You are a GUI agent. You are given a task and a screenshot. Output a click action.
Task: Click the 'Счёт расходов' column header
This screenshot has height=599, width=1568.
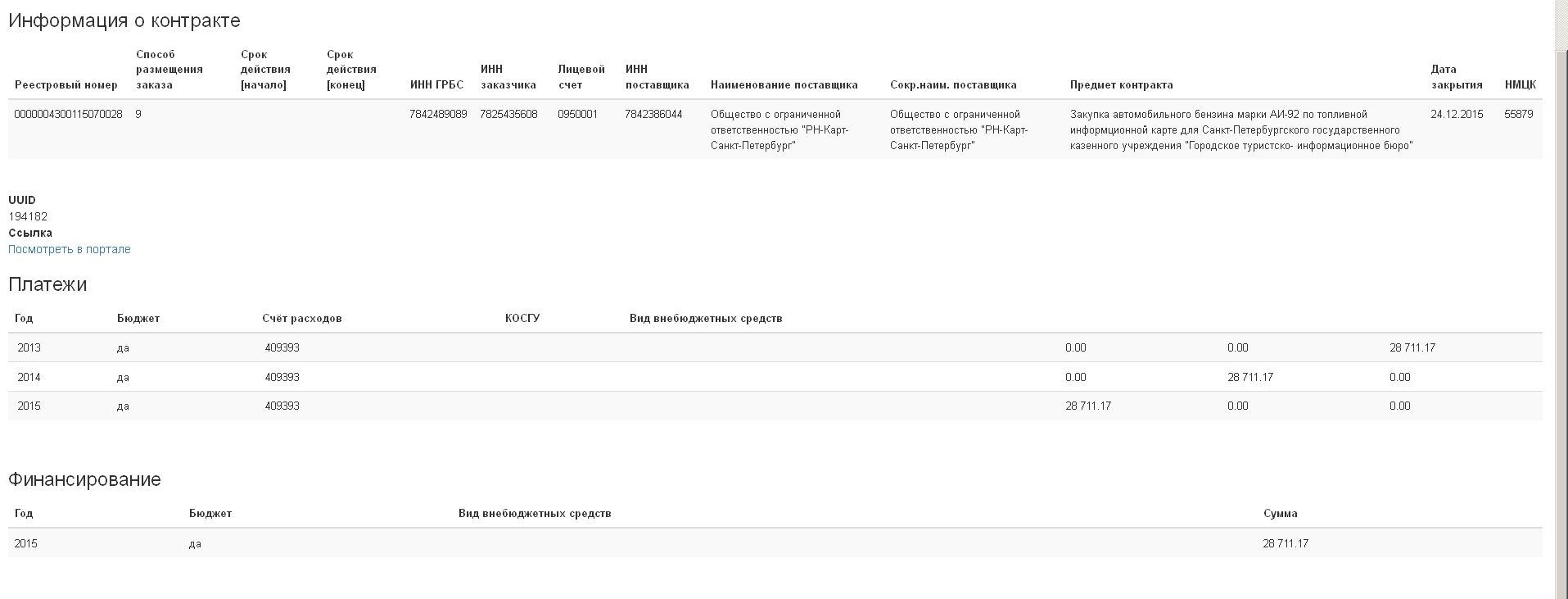(x=302, y=318)
